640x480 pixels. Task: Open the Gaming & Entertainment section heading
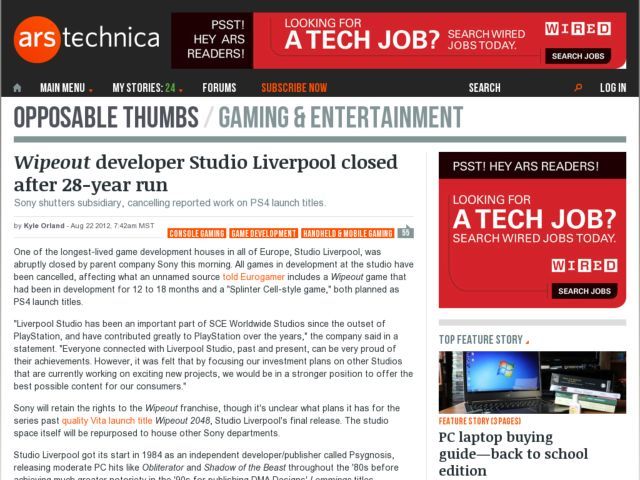coord(340,118)
